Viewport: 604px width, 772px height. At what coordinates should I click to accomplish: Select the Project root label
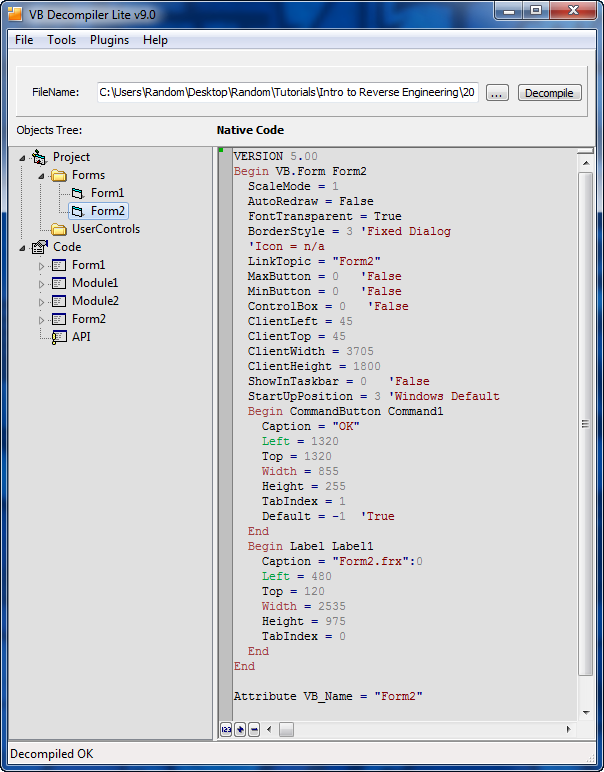[x=71, y=157]
